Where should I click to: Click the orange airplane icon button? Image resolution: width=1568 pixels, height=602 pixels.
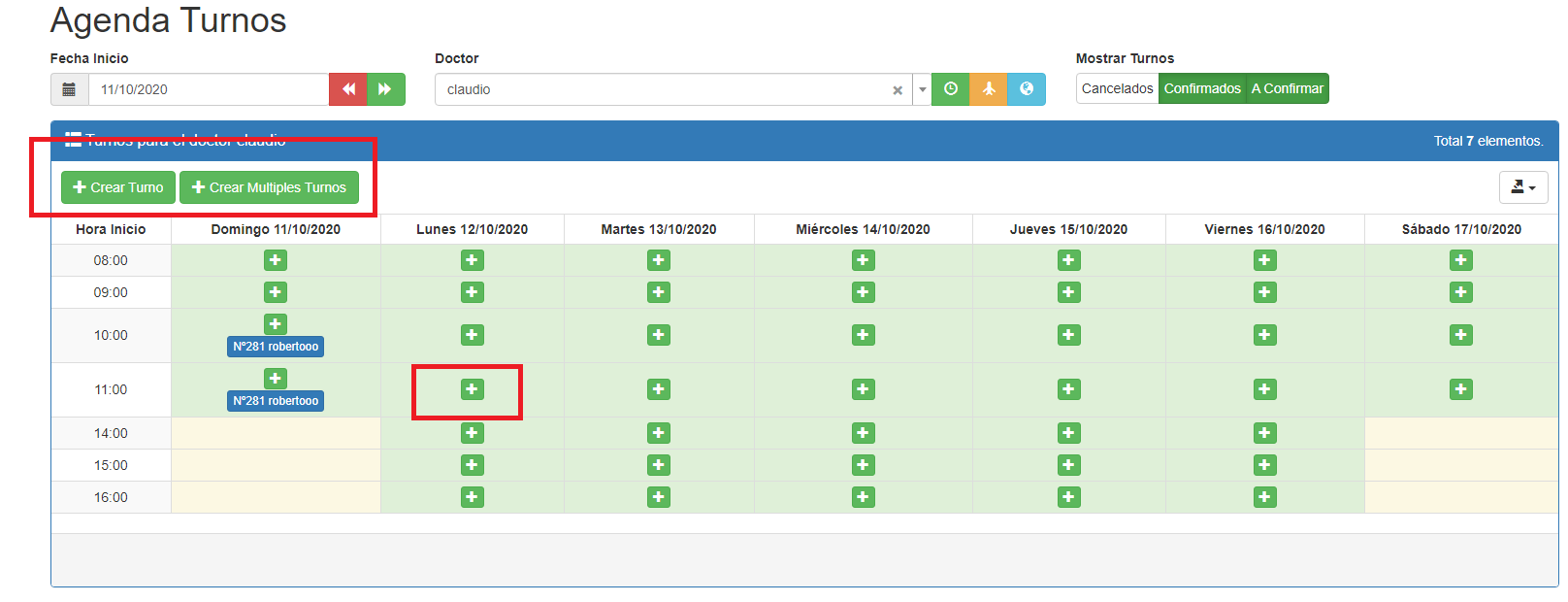pyautogui.click(x=989, y=89)
